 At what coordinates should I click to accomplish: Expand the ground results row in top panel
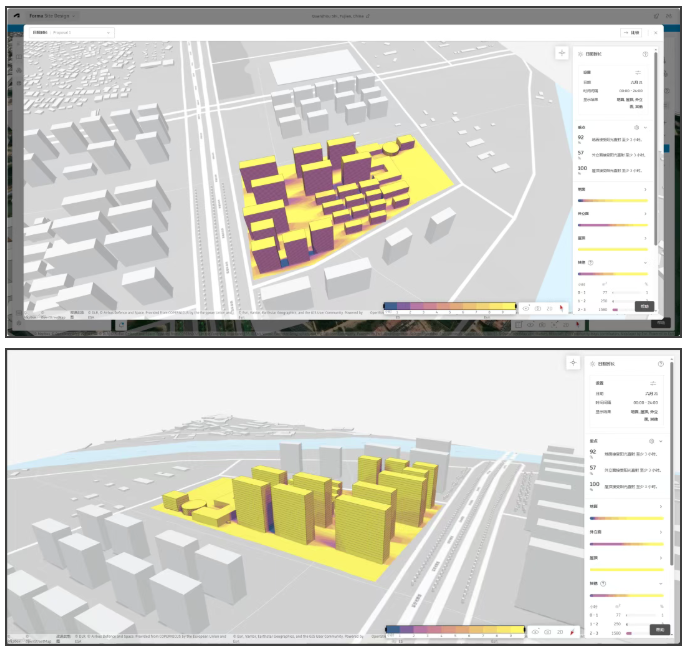pyautogui.click(x=645, y=190)
